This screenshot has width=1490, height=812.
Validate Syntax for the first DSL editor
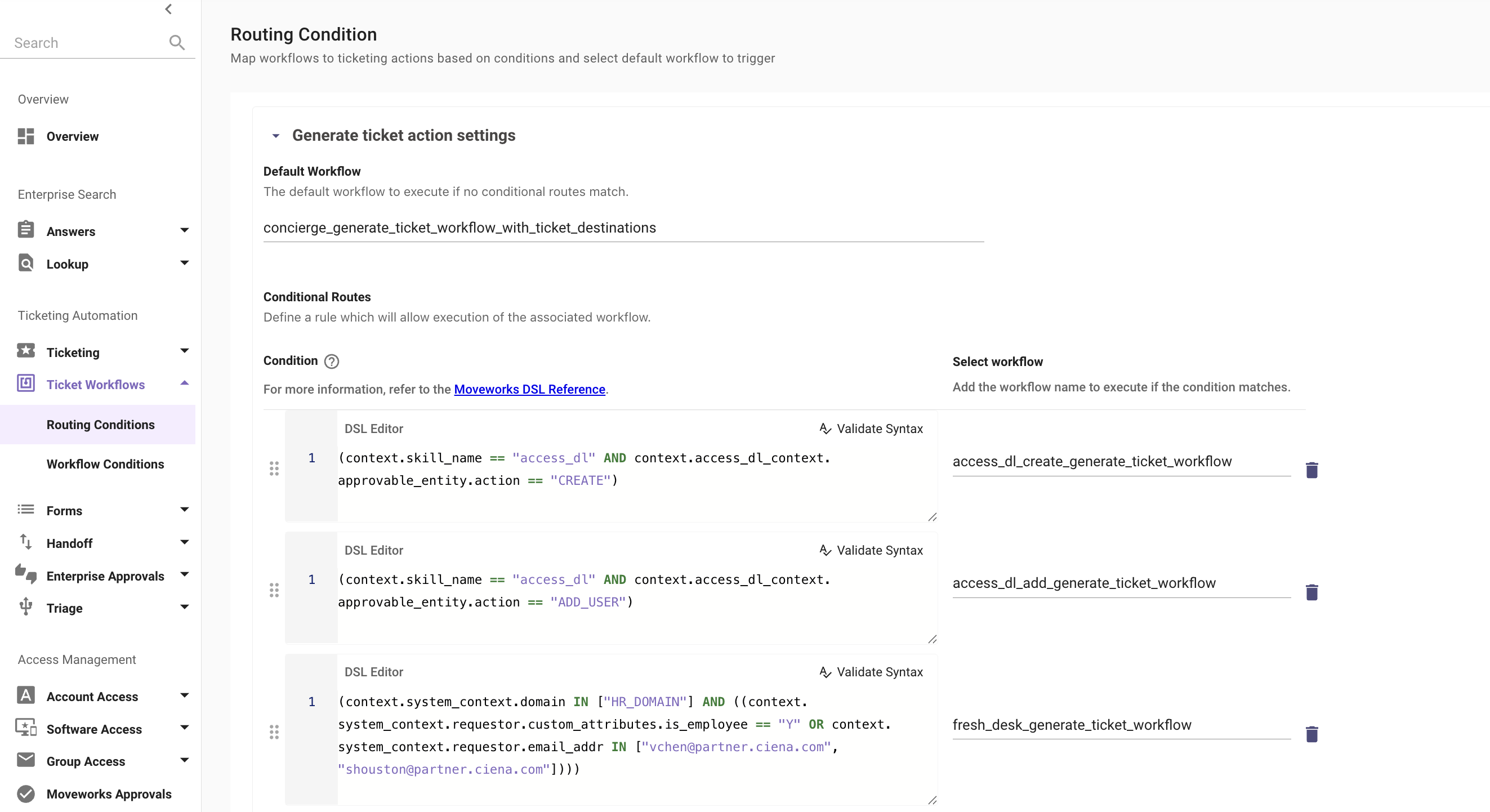(x=871, y=429)
